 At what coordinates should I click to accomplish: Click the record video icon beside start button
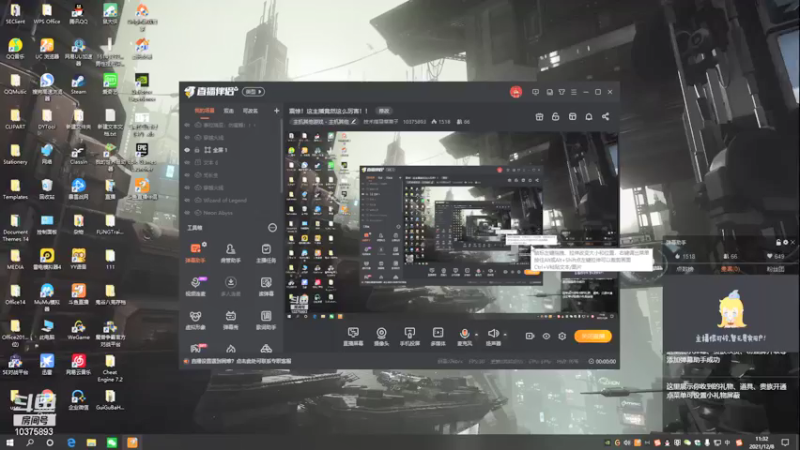[x=530, y=336]
